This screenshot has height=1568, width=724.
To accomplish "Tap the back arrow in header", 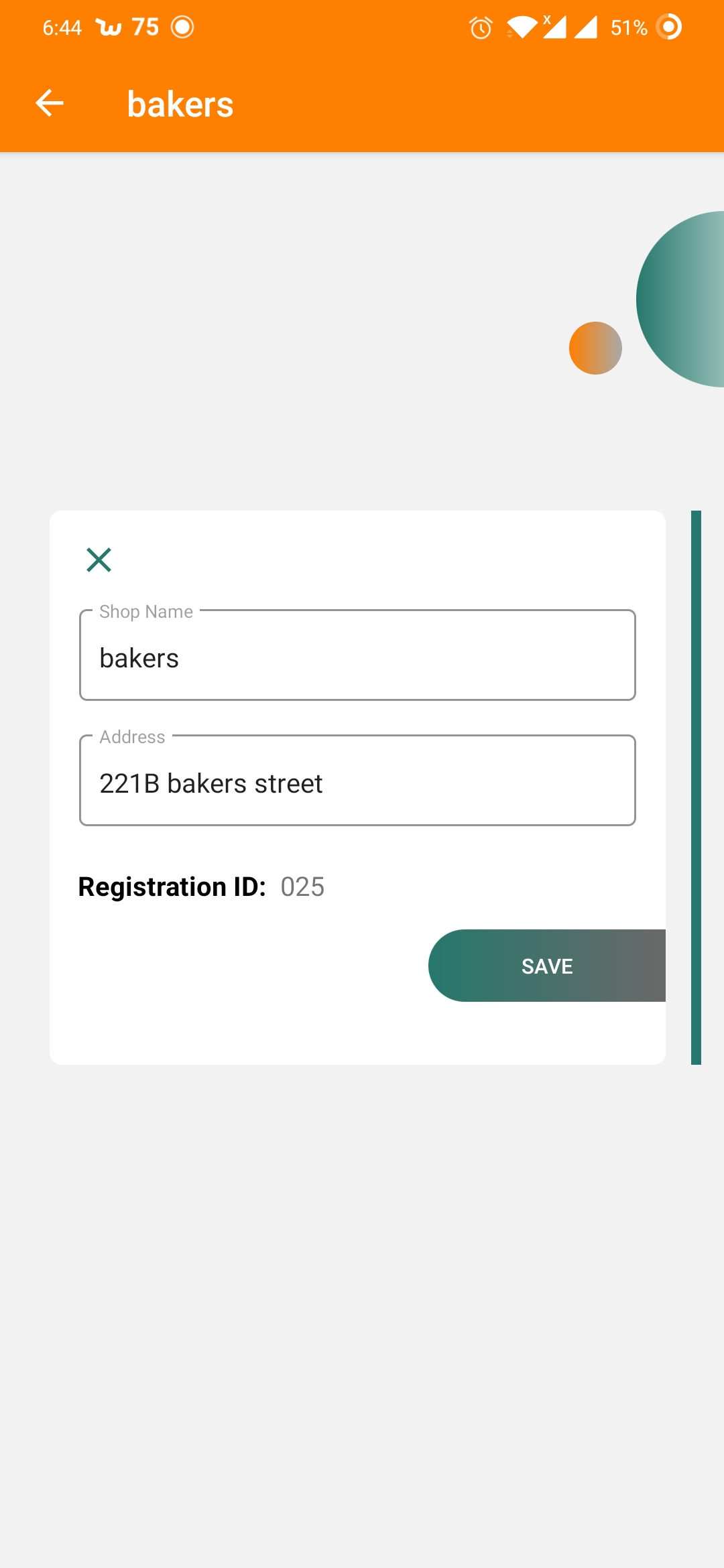I will 49,103.
